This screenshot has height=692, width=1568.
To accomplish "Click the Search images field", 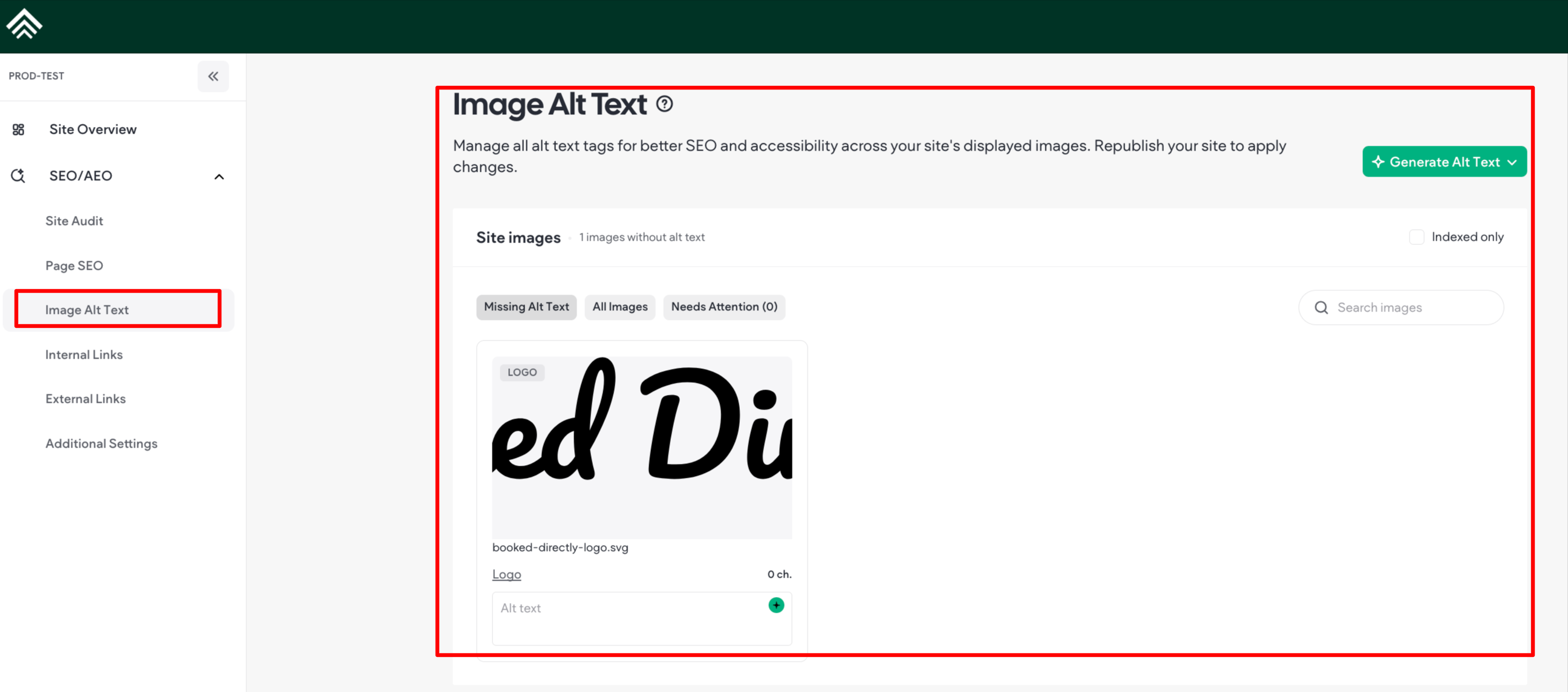I will [1412, 308].
